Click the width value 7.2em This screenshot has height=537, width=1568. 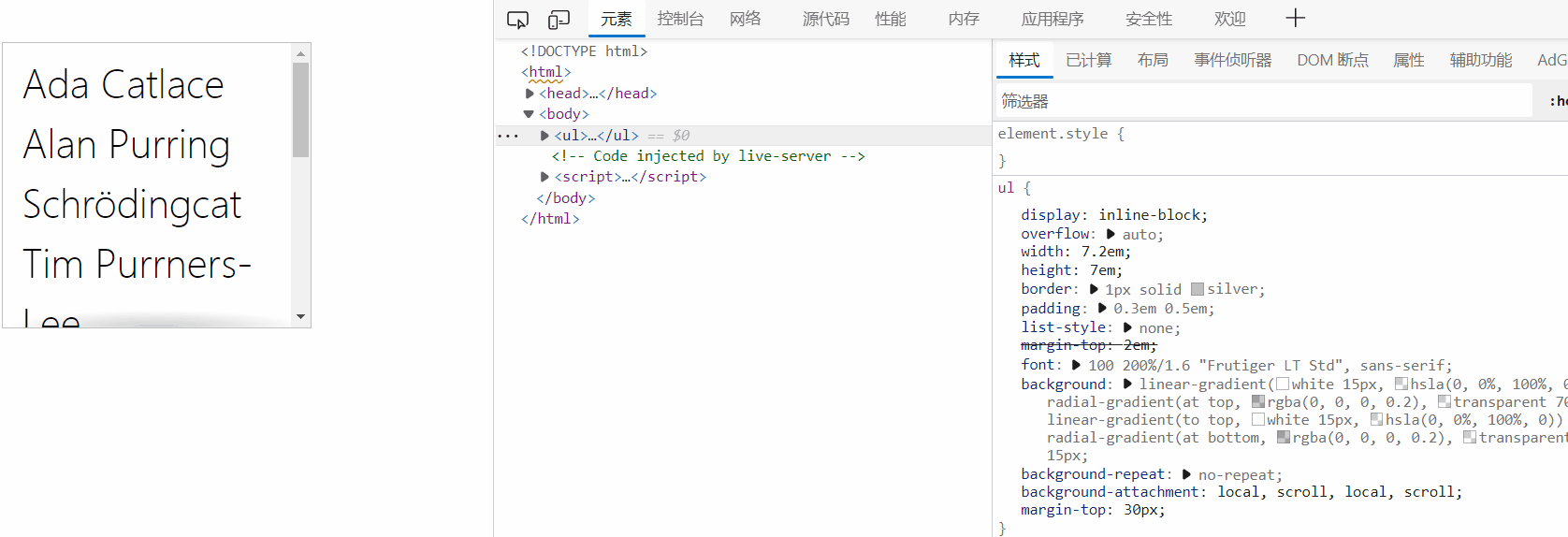coord(1102,252)
